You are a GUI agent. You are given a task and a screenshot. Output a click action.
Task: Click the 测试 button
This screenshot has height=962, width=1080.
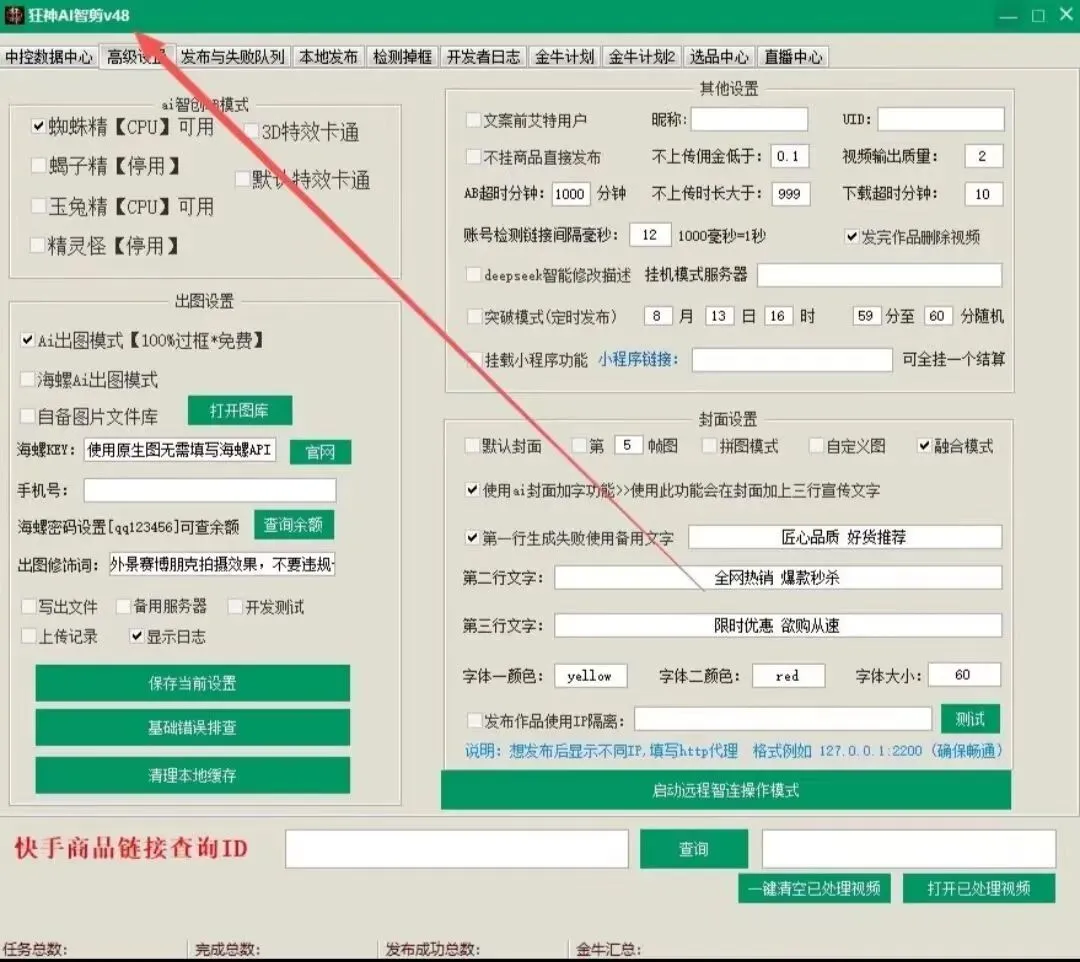(x=970, y=720)
